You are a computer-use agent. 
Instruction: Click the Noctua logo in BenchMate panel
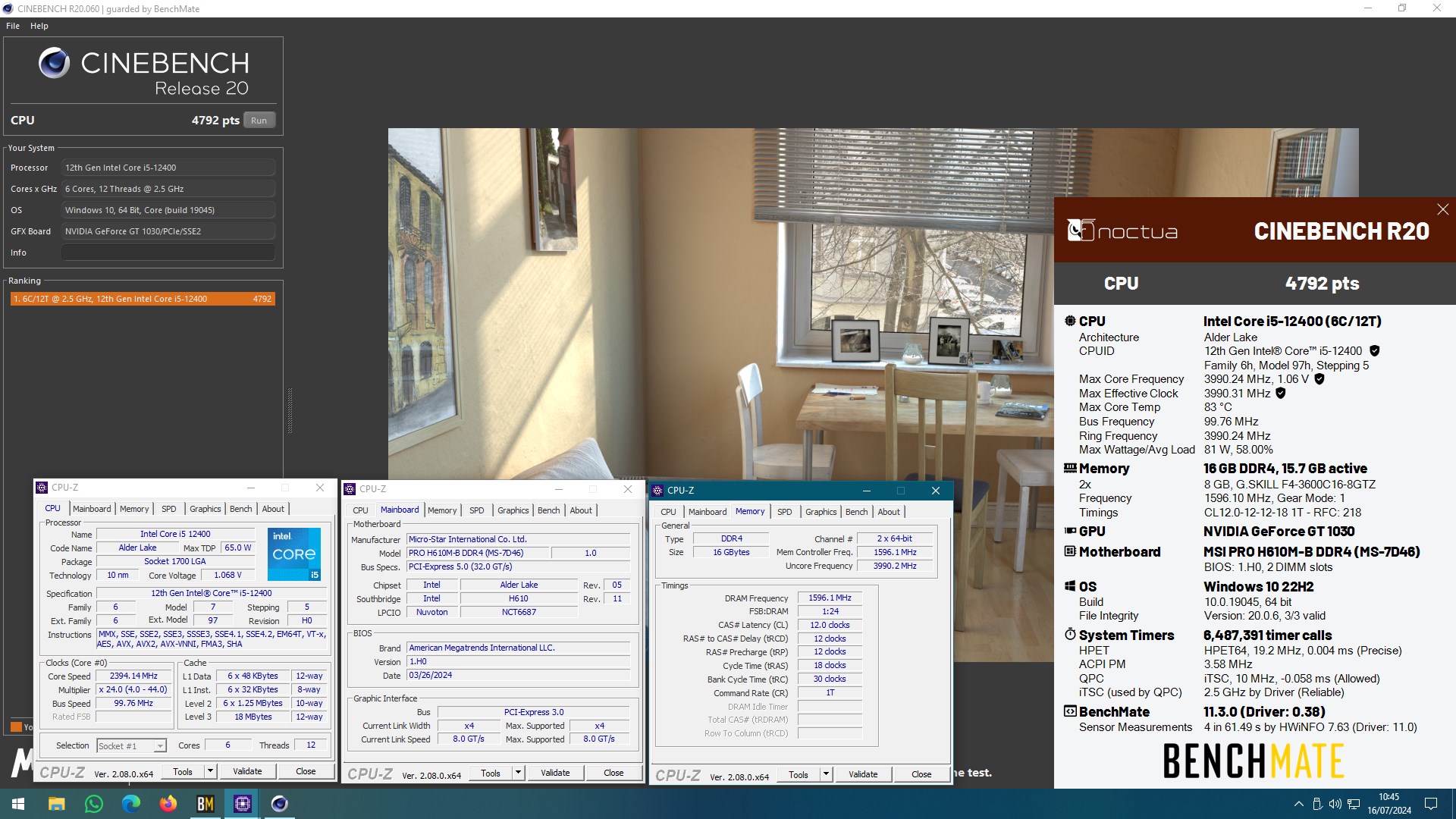coord(1122,231)
